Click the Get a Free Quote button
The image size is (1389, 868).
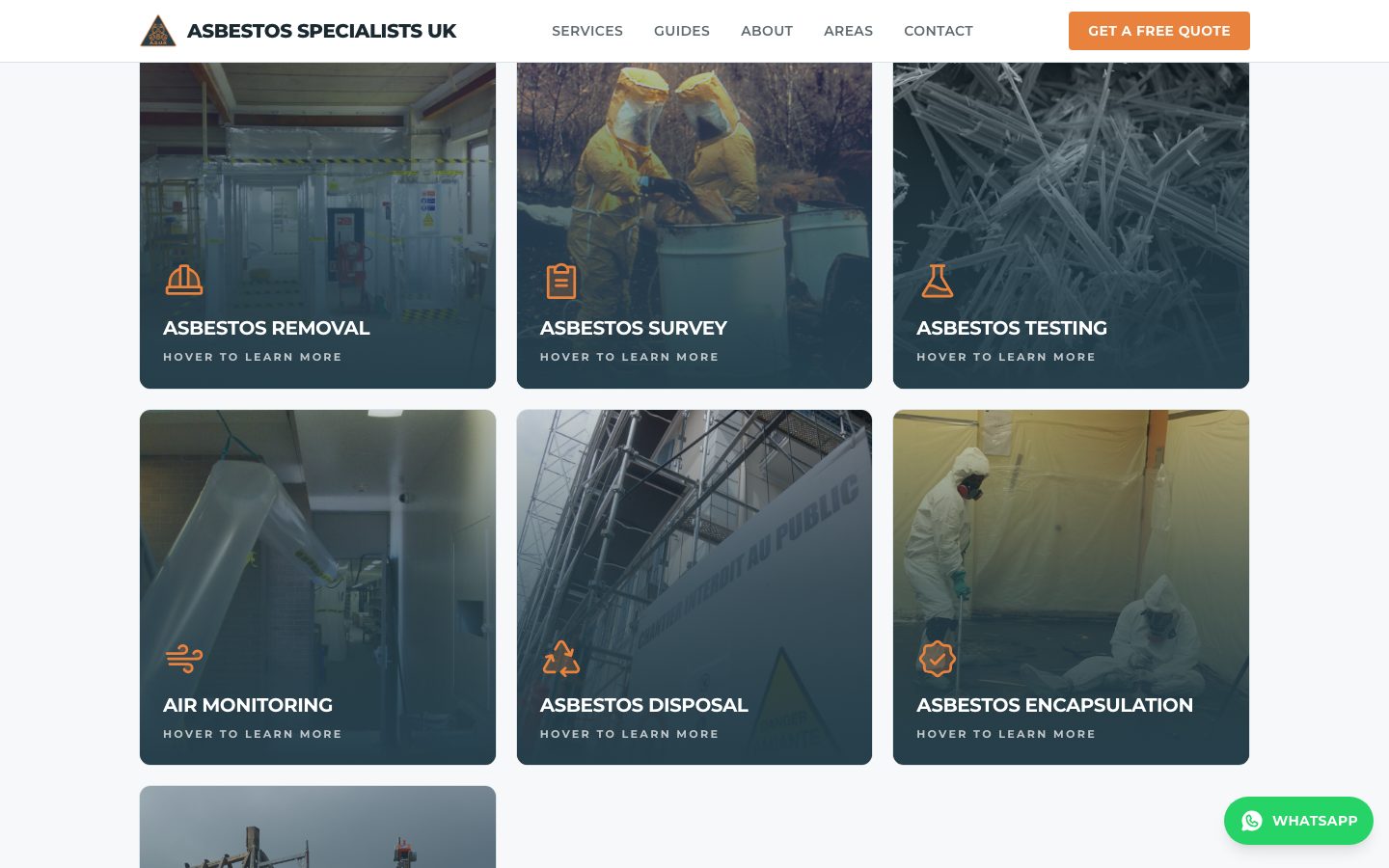click(x=1158, y=31)
